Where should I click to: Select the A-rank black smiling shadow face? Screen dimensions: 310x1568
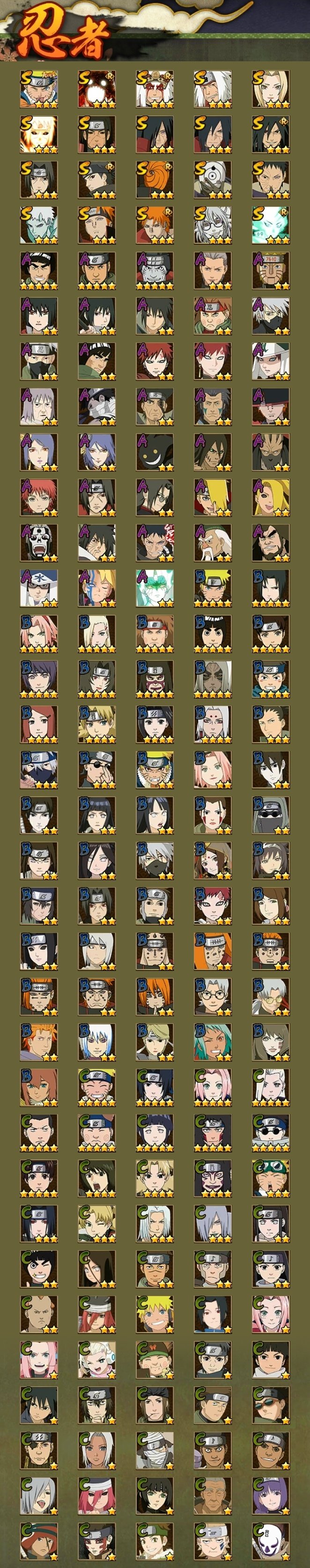pyautogui.click(x=155, y=452)
